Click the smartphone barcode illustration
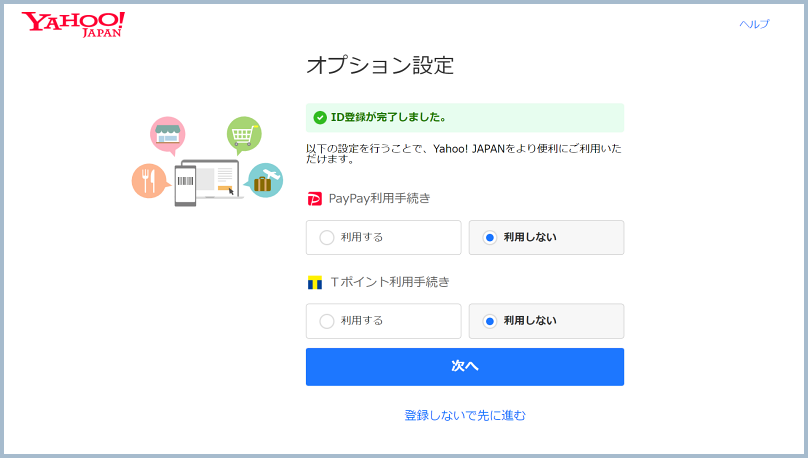Screen dimensions: 808x458 click(x=186, y=185)
